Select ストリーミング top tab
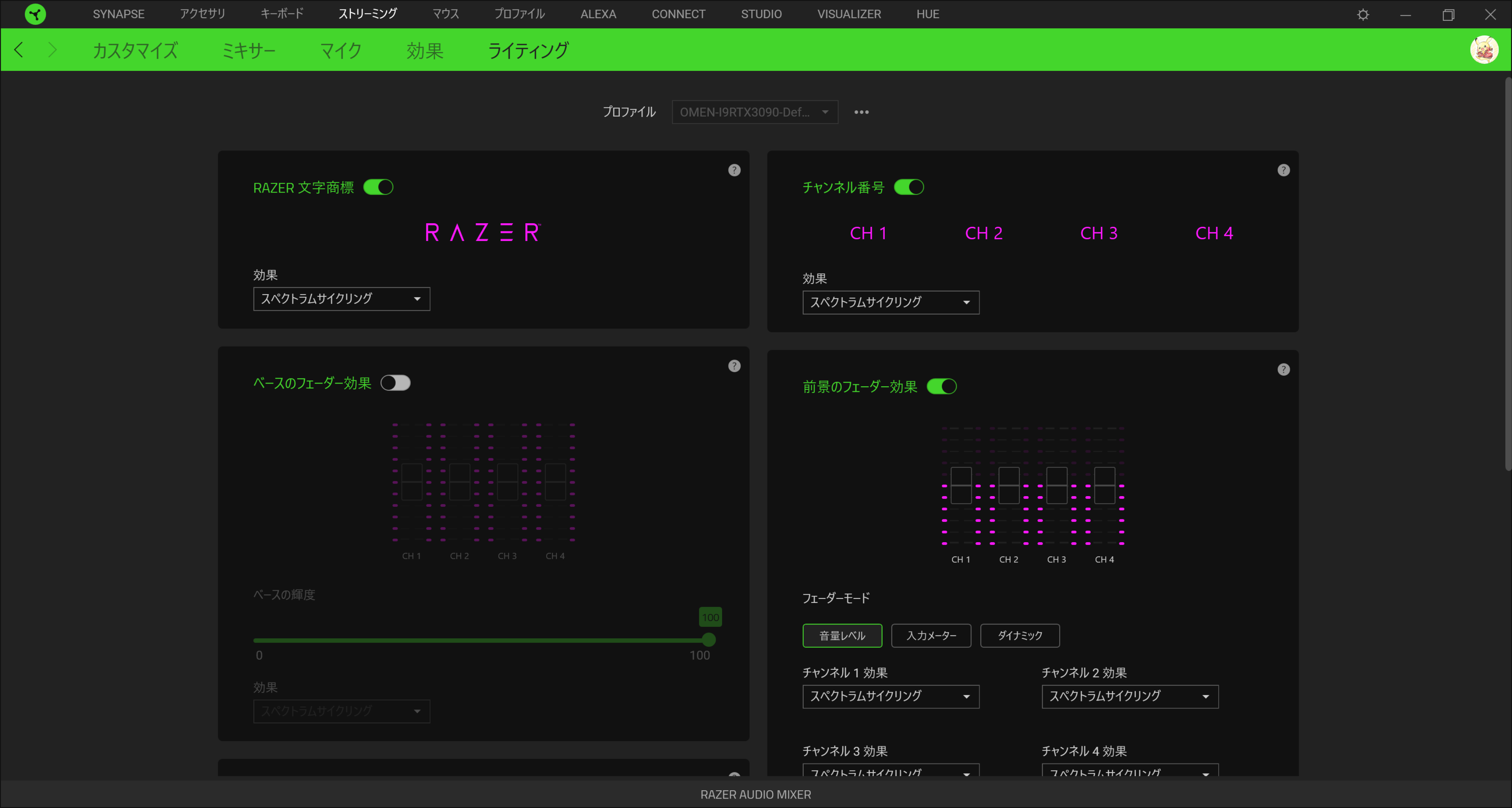This screenshot has width=1512, height=808. (368, 14)
